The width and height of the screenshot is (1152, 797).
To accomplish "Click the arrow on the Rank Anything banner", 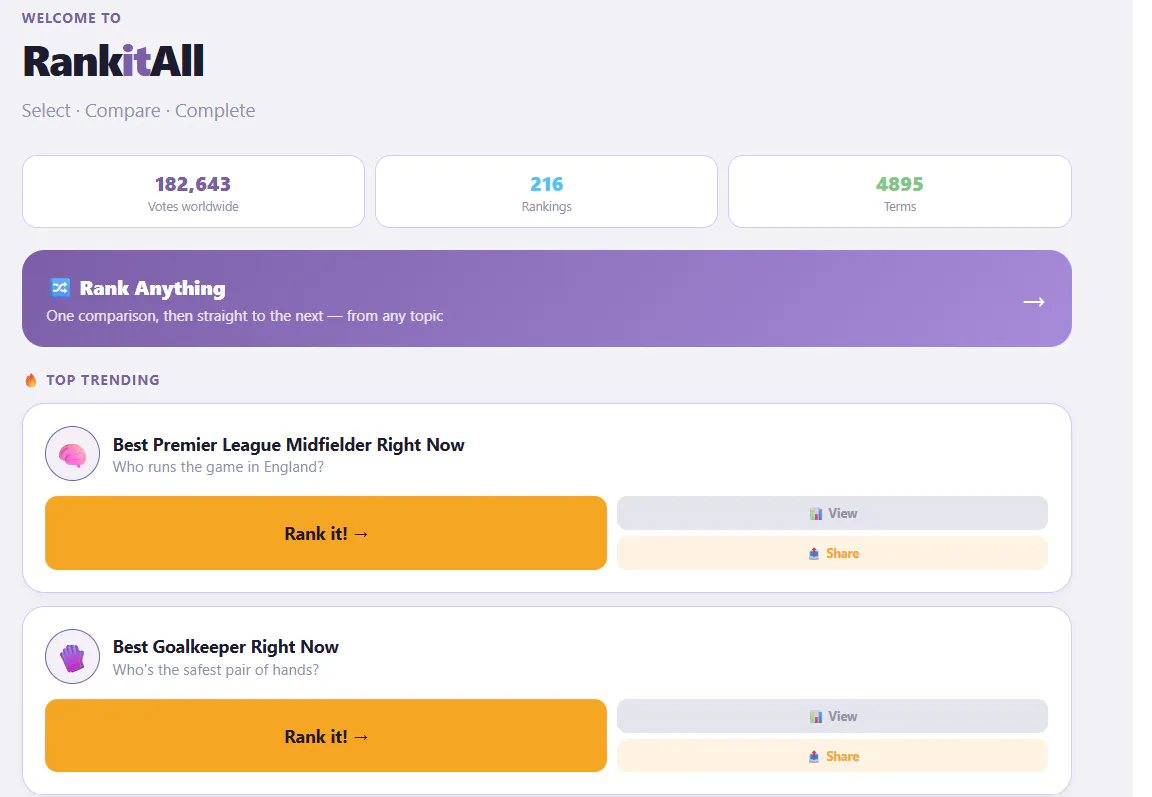I will coord(1034,301).
